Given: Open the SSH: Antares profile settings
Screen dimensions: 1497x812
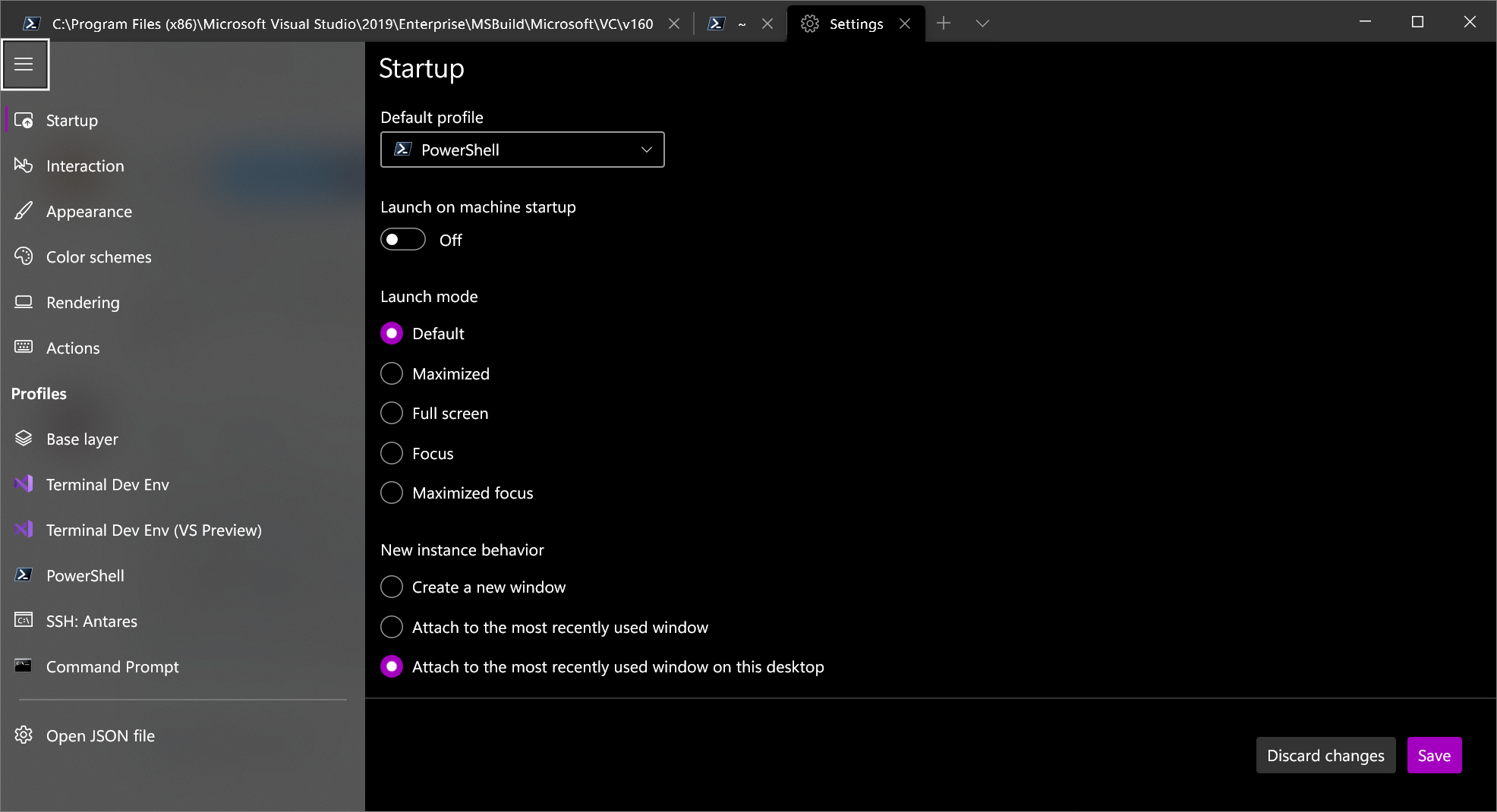Looking at the screenshot, I should pyautogui.click(x=182, y=621).
